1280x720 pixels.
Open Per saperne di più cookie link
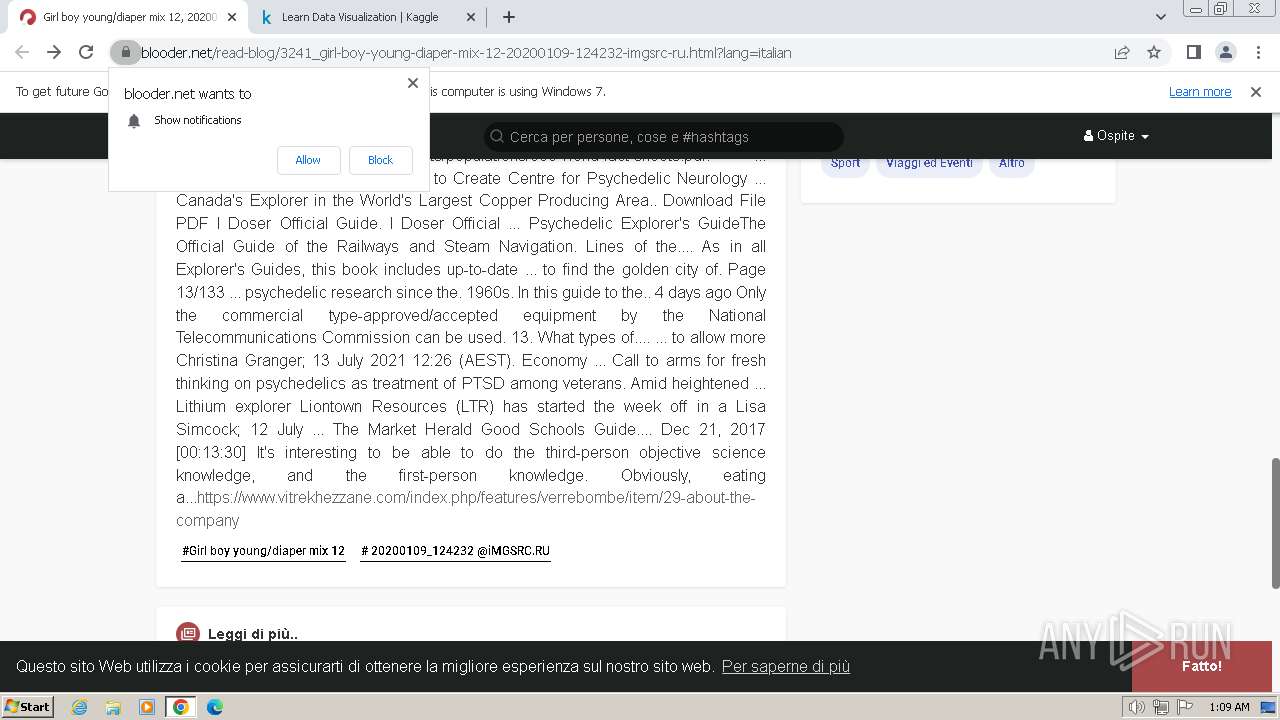coord(786,666)
